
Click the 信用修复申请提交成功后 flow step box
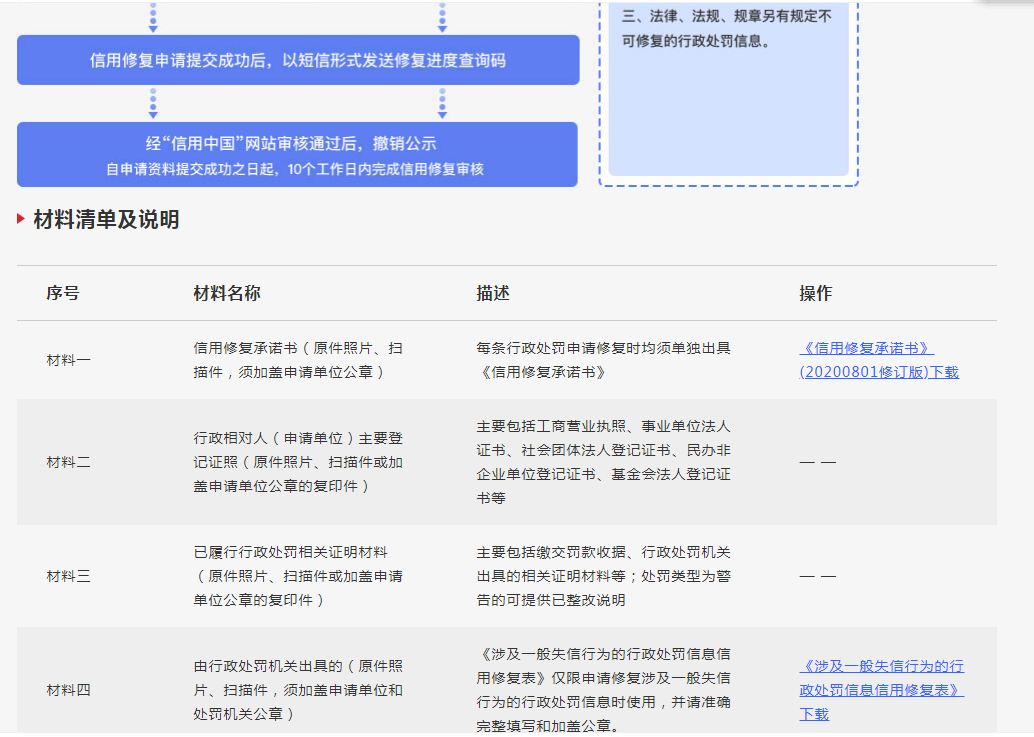coord(298,60)
